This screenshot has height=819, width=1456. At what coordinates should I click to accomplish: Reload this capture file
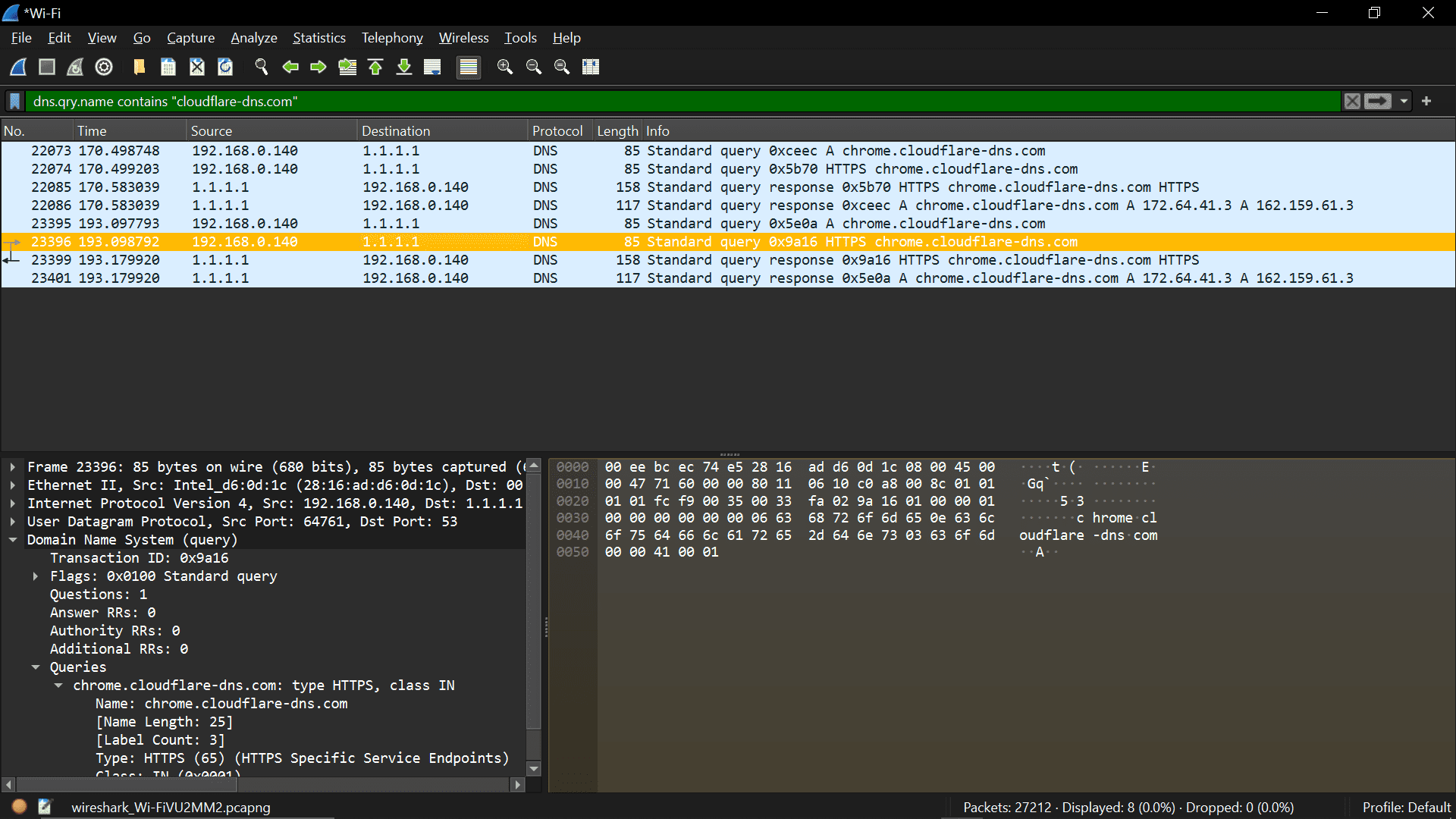[x=225, y=67]
